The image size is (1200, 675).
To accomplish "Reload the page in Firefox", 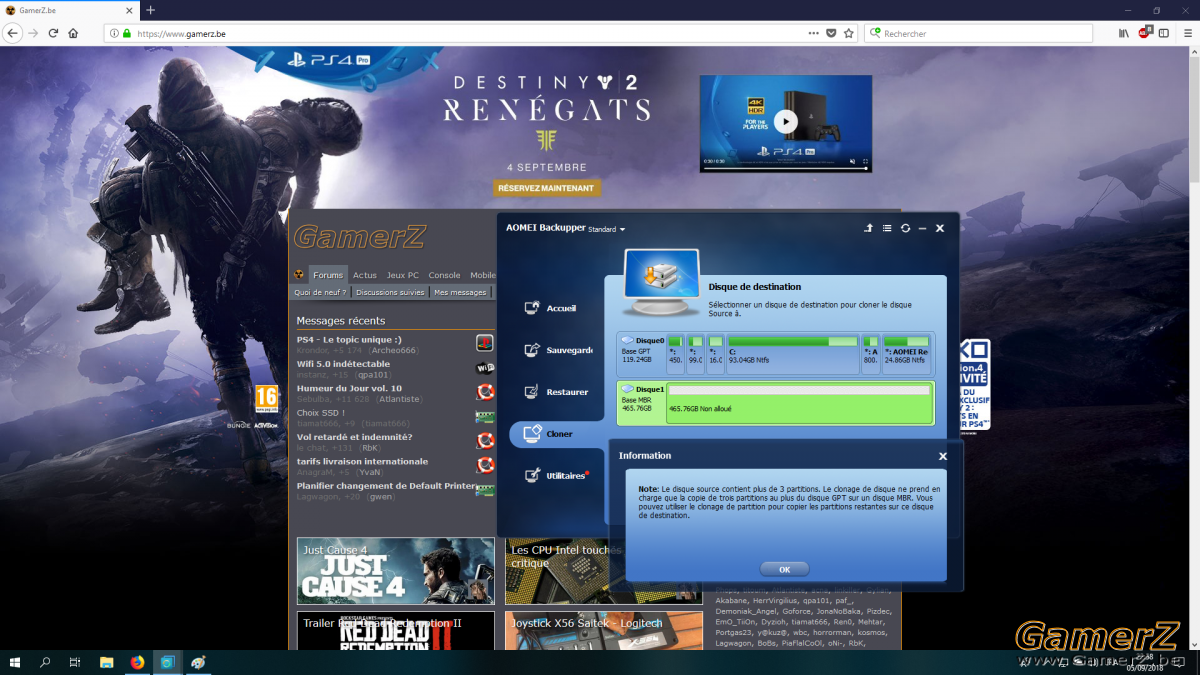I will coord(53,33).
